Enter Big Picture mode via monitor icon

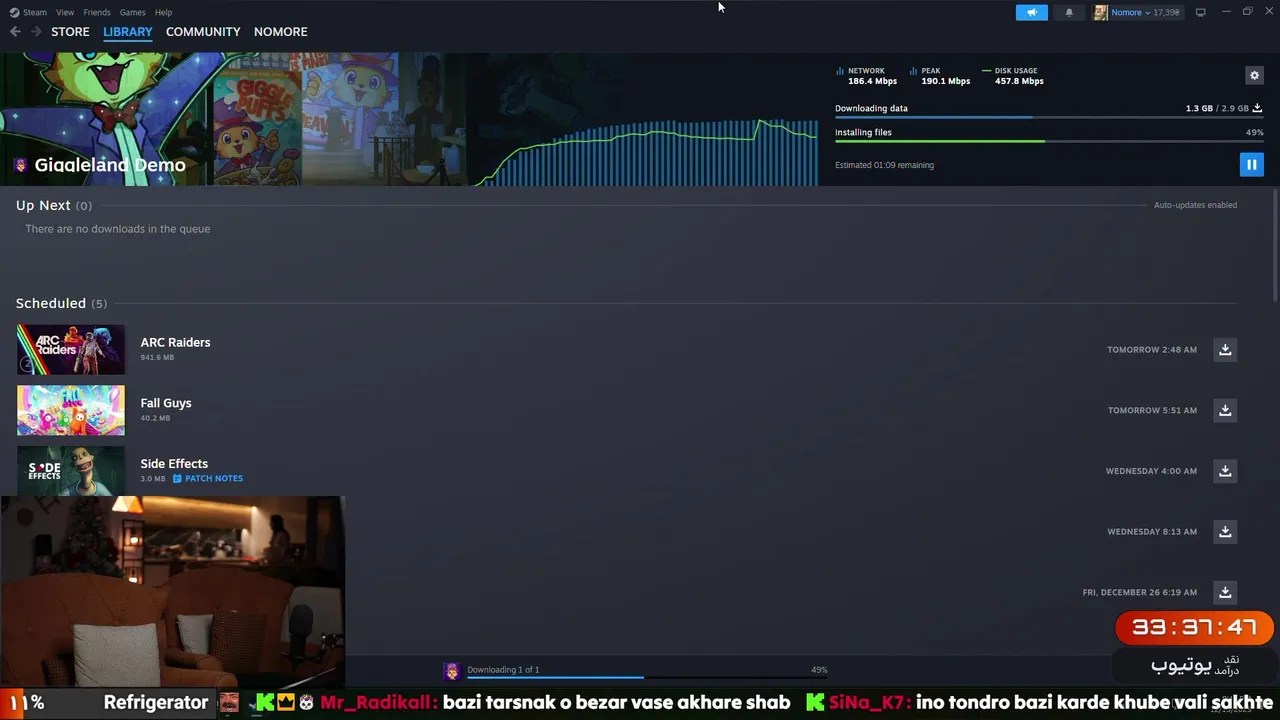1200,12
